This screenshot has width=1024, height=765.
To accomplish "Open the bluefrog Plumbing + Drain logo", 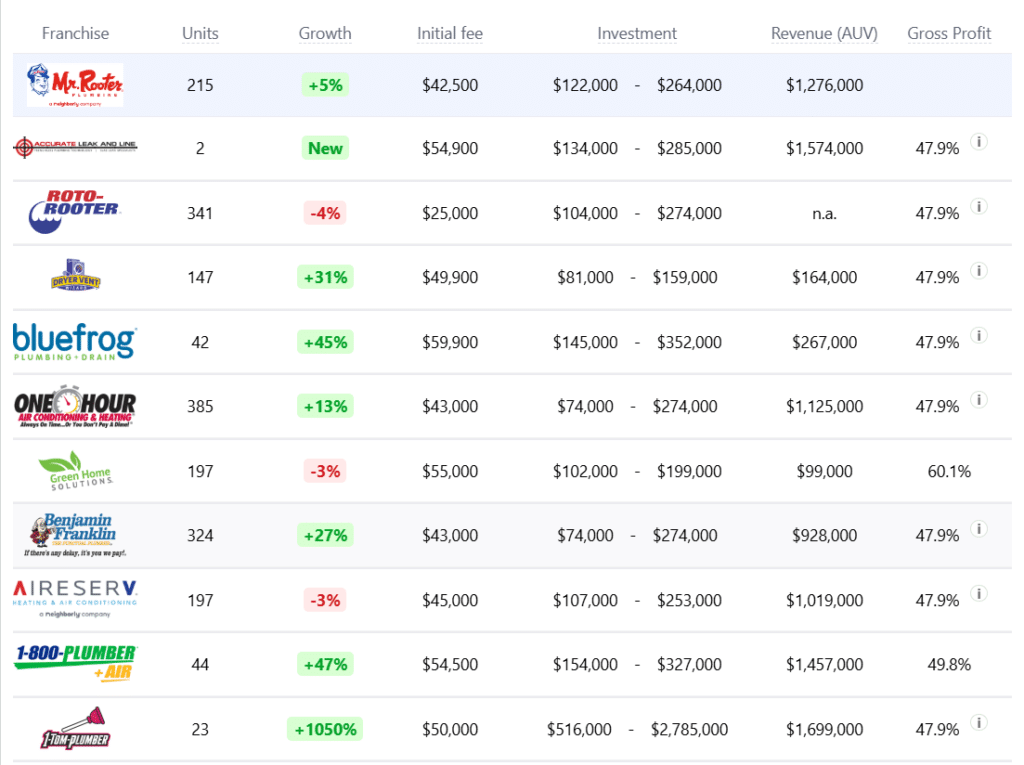I will pos(75,341).
